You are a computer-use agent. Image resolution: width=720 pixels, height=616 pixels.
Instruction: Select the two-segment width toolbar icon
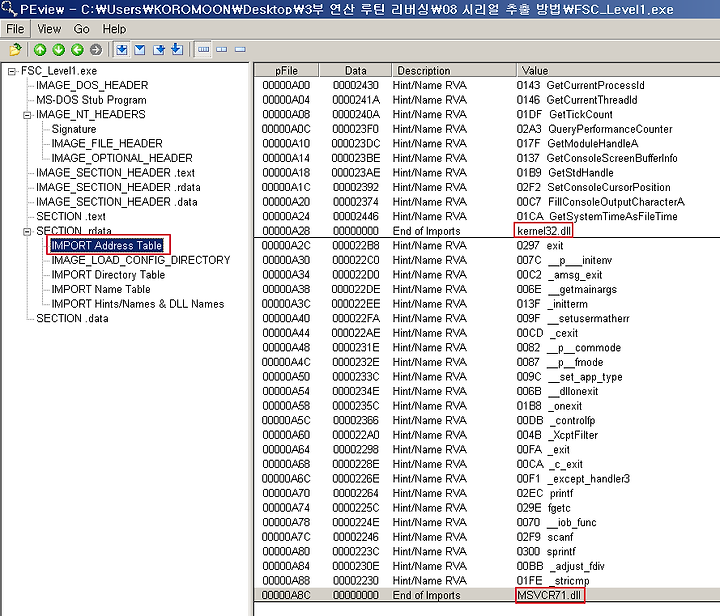[222, 50]
